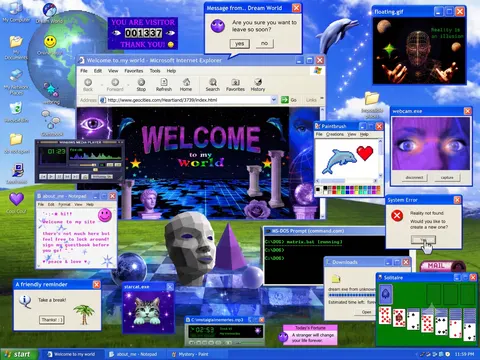This screenshot has width=480, height=360.
Task: Click the 001337 visitor counter
Action: point(143,33)
